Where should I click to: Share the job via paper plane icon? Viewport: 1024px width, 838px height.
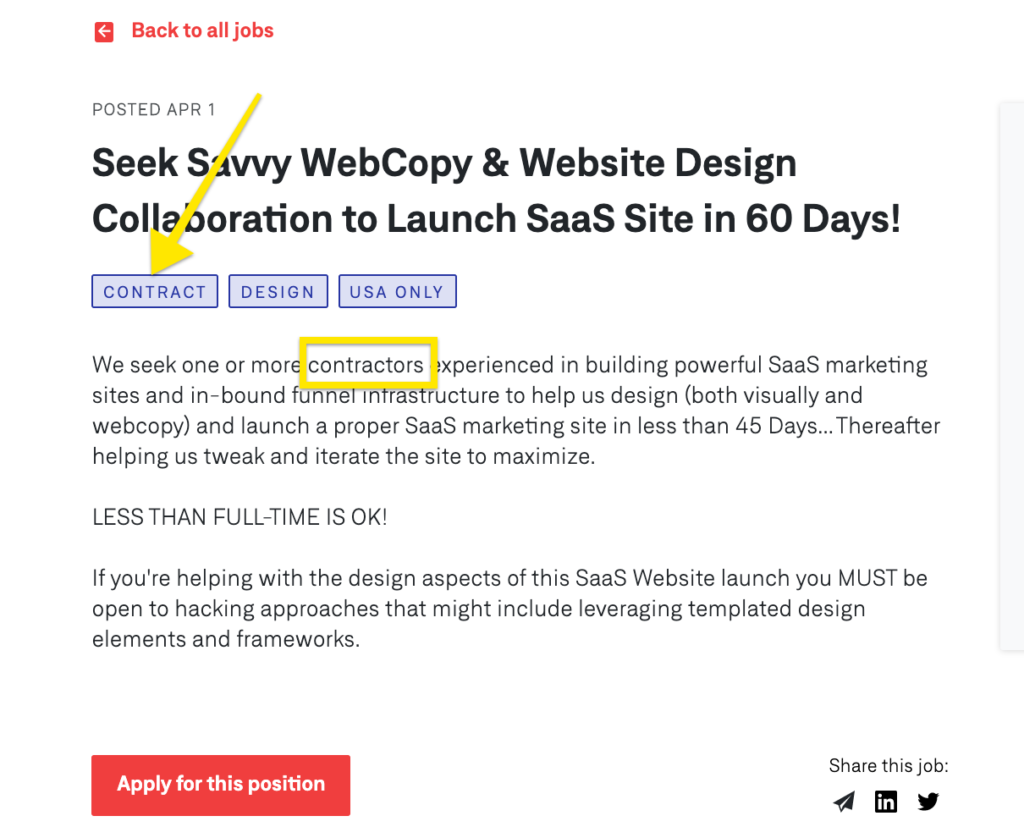pos(845,801)
